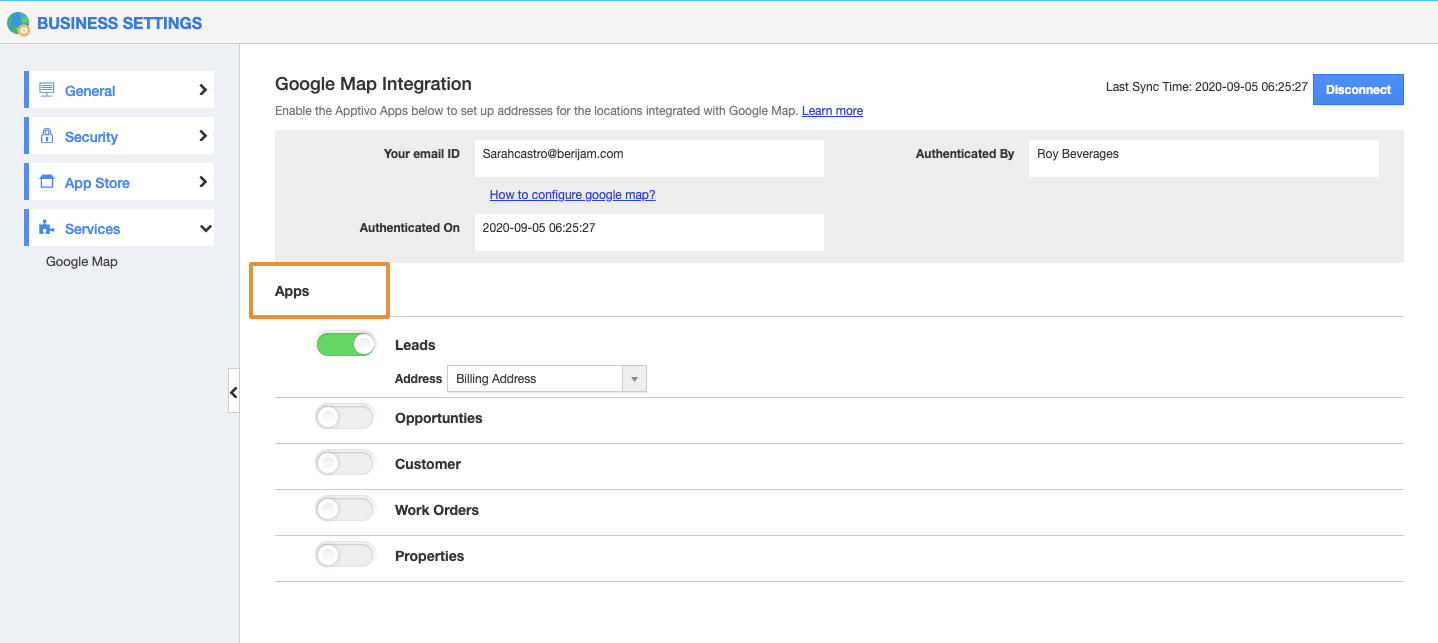Click the Disconnect button
The width and height of the screenshot is (1438, 643).
coord(1358,90)
